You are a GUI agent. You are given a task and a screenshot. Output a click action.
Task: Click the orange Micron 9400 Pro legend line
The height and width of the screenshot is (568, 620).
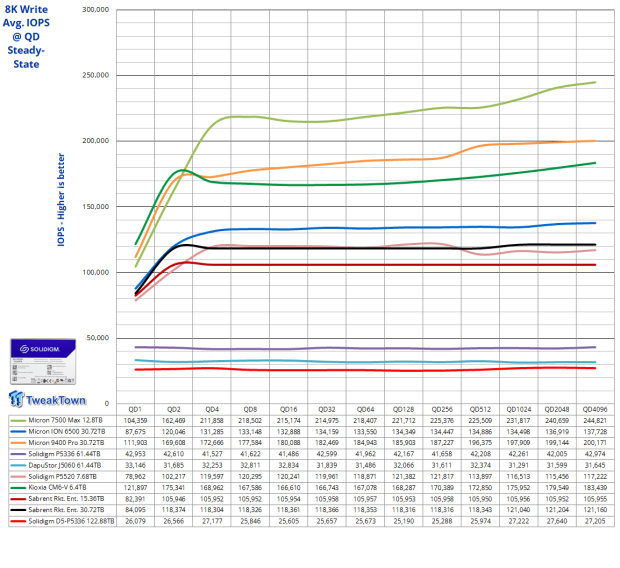click(19, 443)
